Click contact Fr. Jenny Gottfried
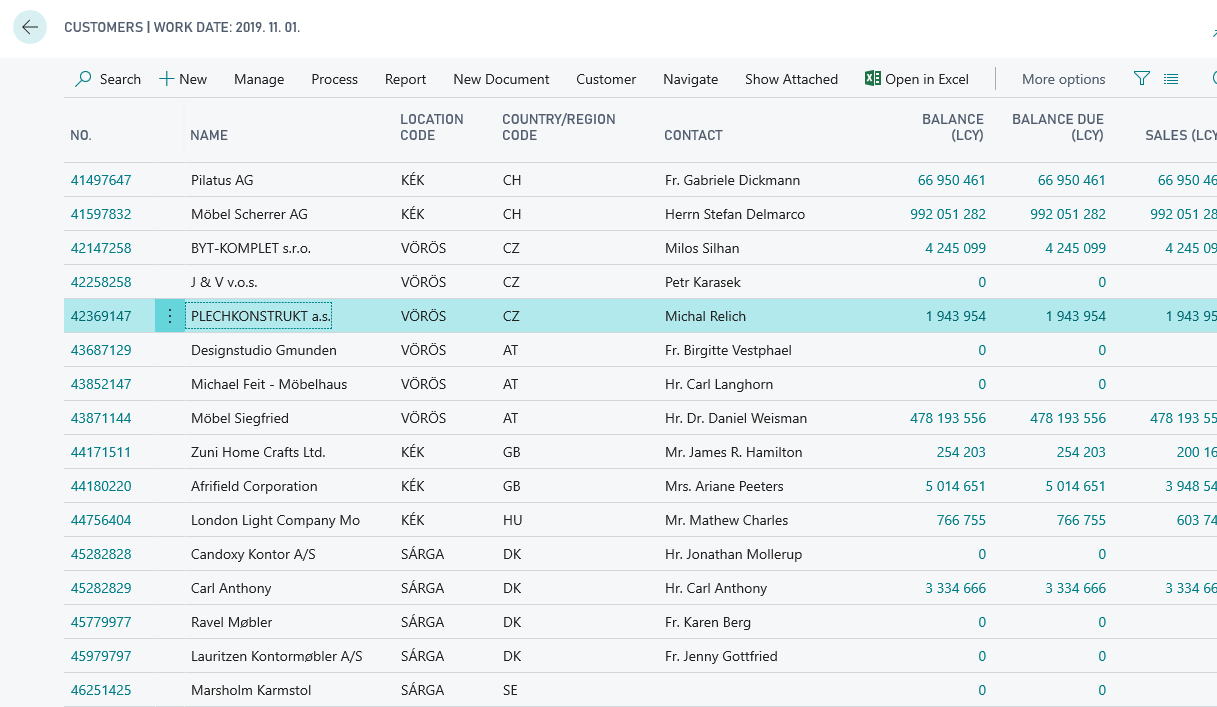The width and height of the screenshot is (1217, 707). [x=721, y=656]
